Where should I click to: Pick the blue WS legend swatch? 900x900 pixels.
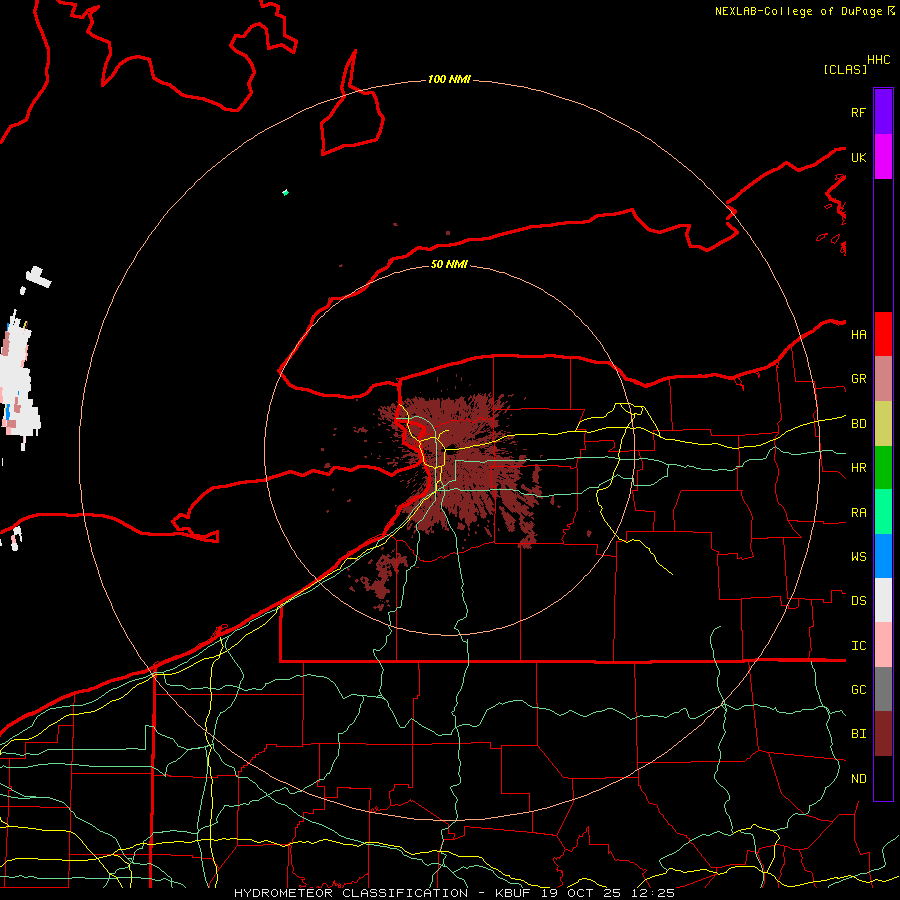883,556
